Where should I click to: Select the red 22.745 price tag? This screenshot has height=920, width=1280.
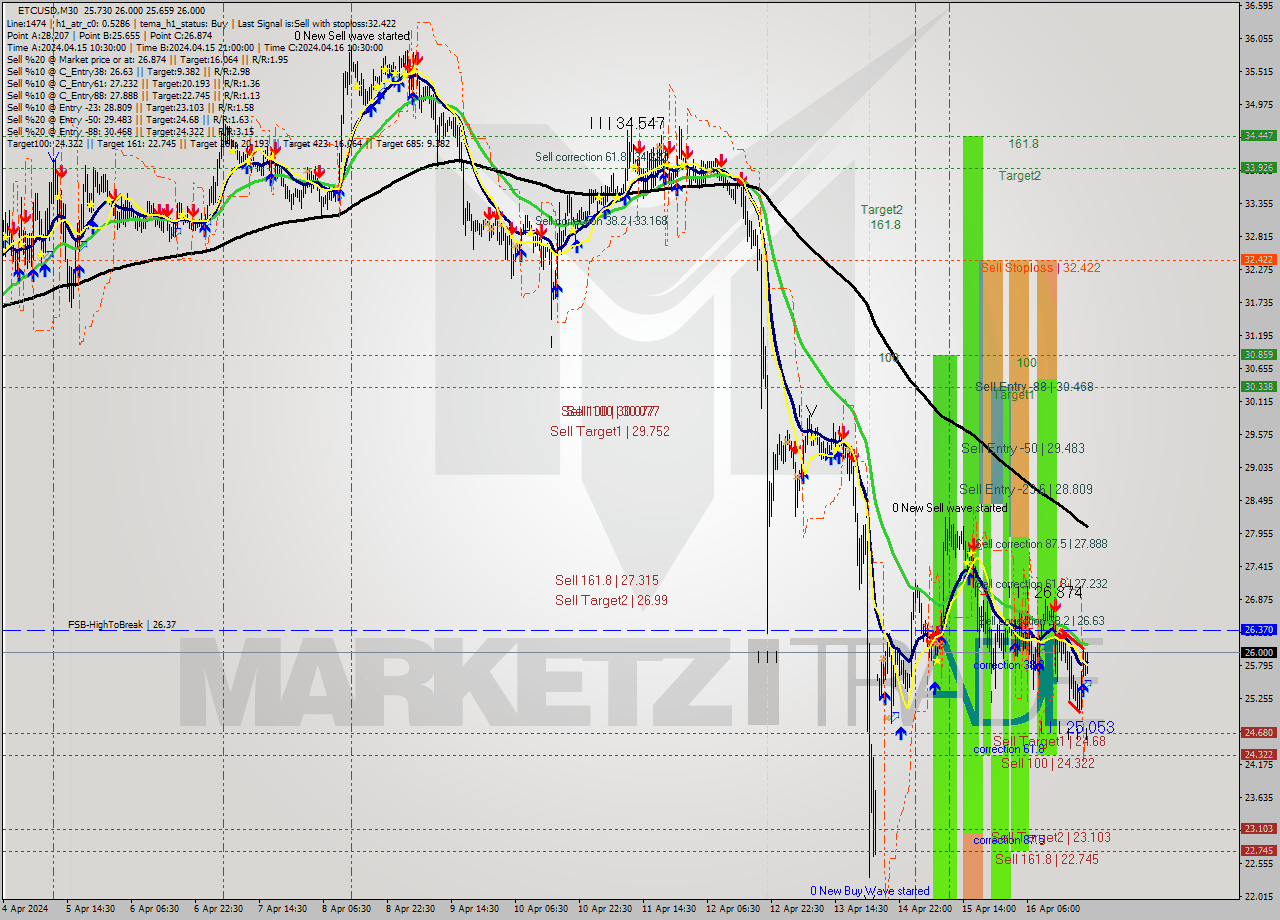click(1258, 850)
